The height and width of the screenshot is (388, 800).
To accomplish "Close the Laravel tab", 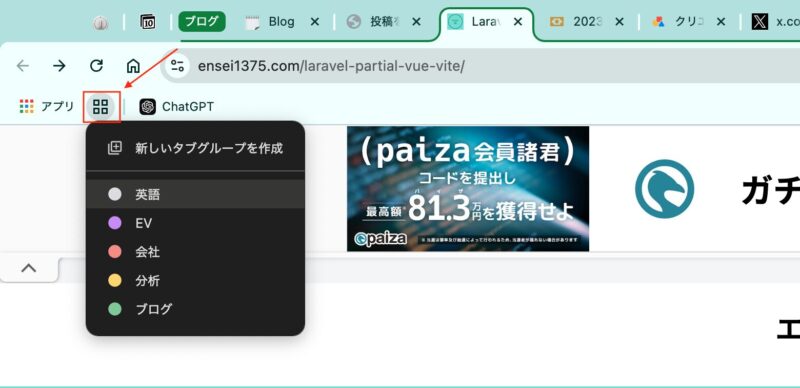I will (x=518, y=21).
